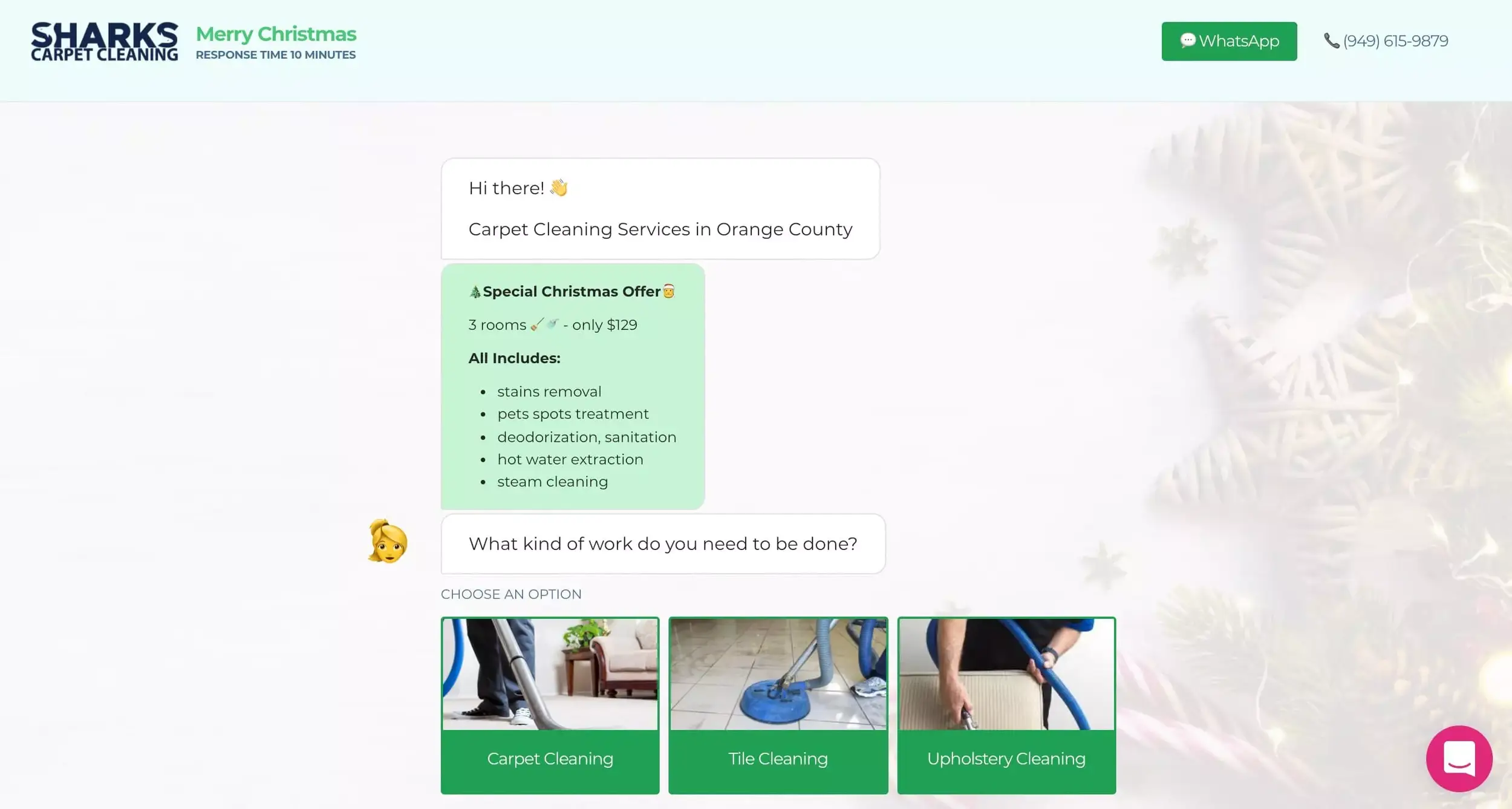The height and width of the screenshot is (809, 1512).
Task: Open WhatsApp chat button
Action: [x=1229, y=41]
